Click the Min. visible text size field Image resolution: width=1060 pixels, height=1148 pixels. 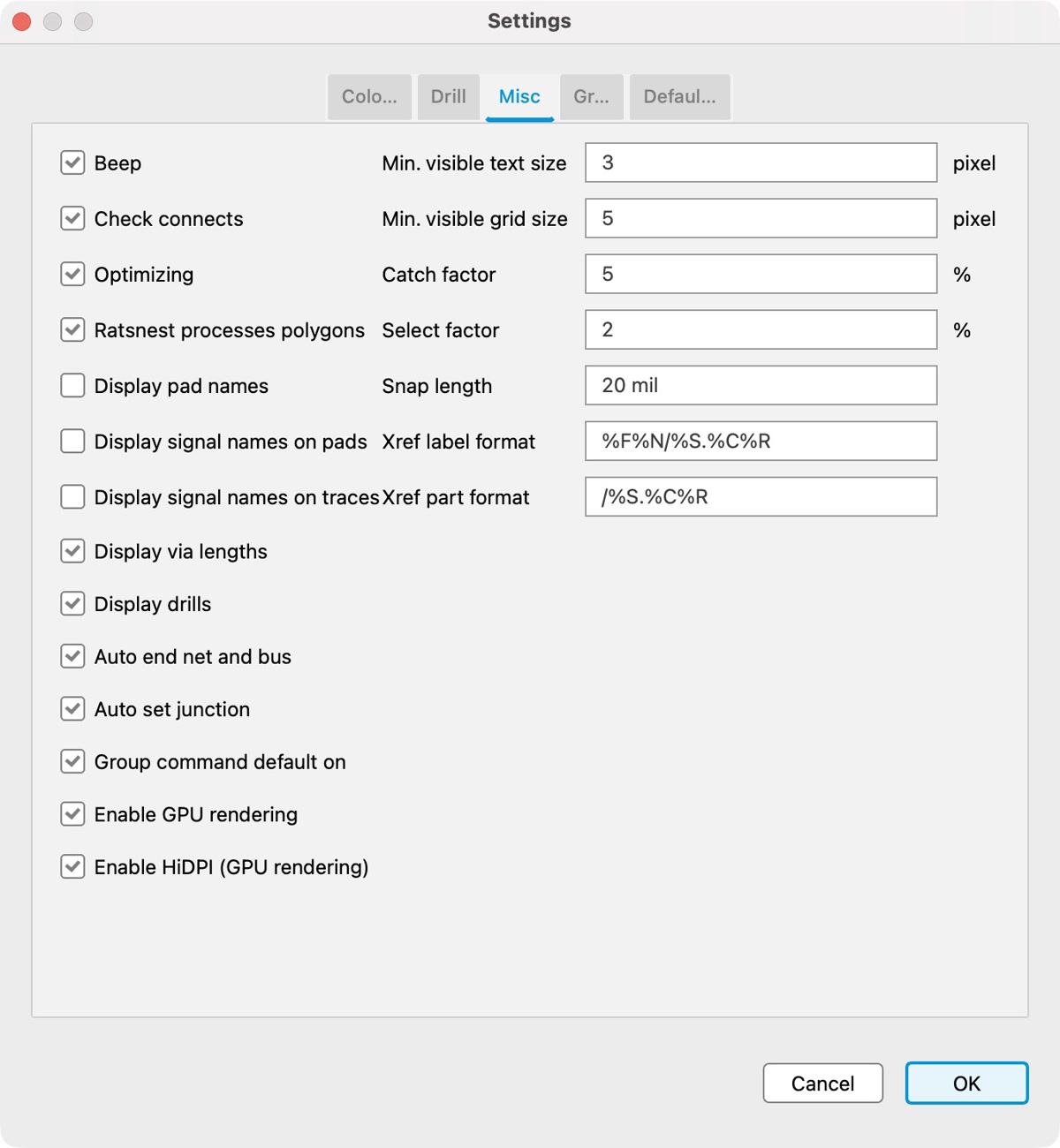point(761,162)
